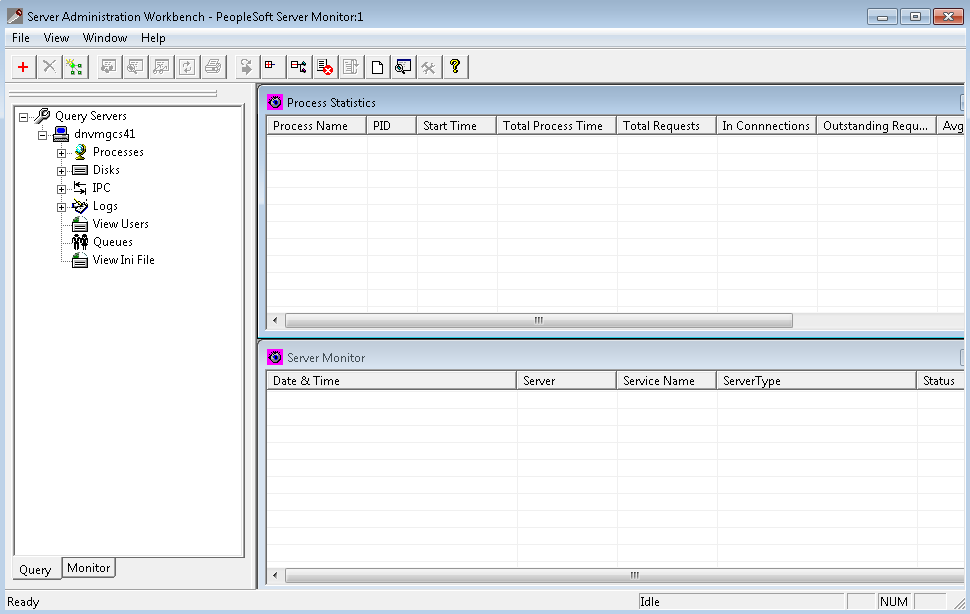The width and height of the screenshot is (970, 614).
Task: Click the crossed tools settings icon
Action: pos(429,67)
